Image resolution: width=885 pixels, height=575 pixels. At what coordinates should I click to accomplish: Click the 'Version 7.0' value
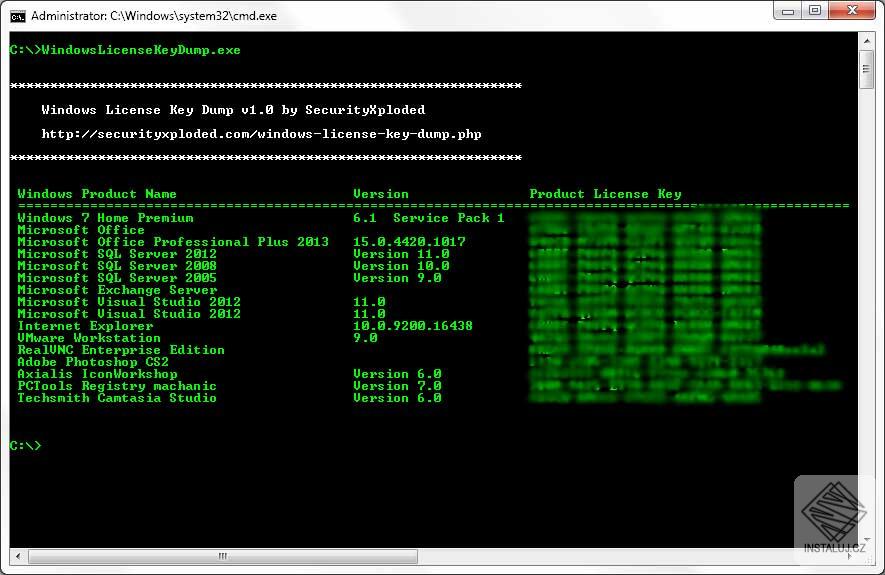click(397, 386)
